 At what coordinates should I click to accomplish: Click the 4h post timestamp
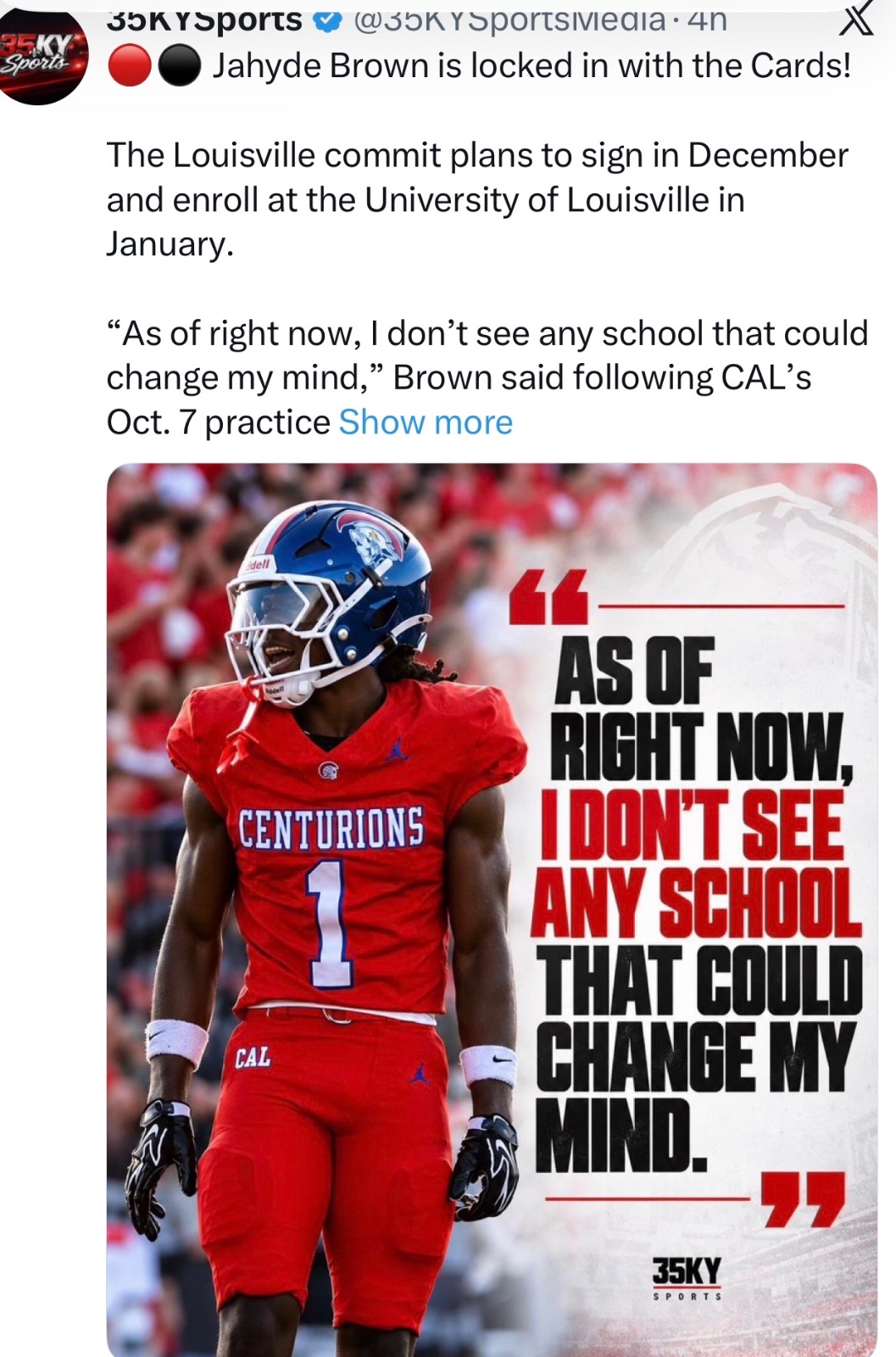(x=708, y=19)
